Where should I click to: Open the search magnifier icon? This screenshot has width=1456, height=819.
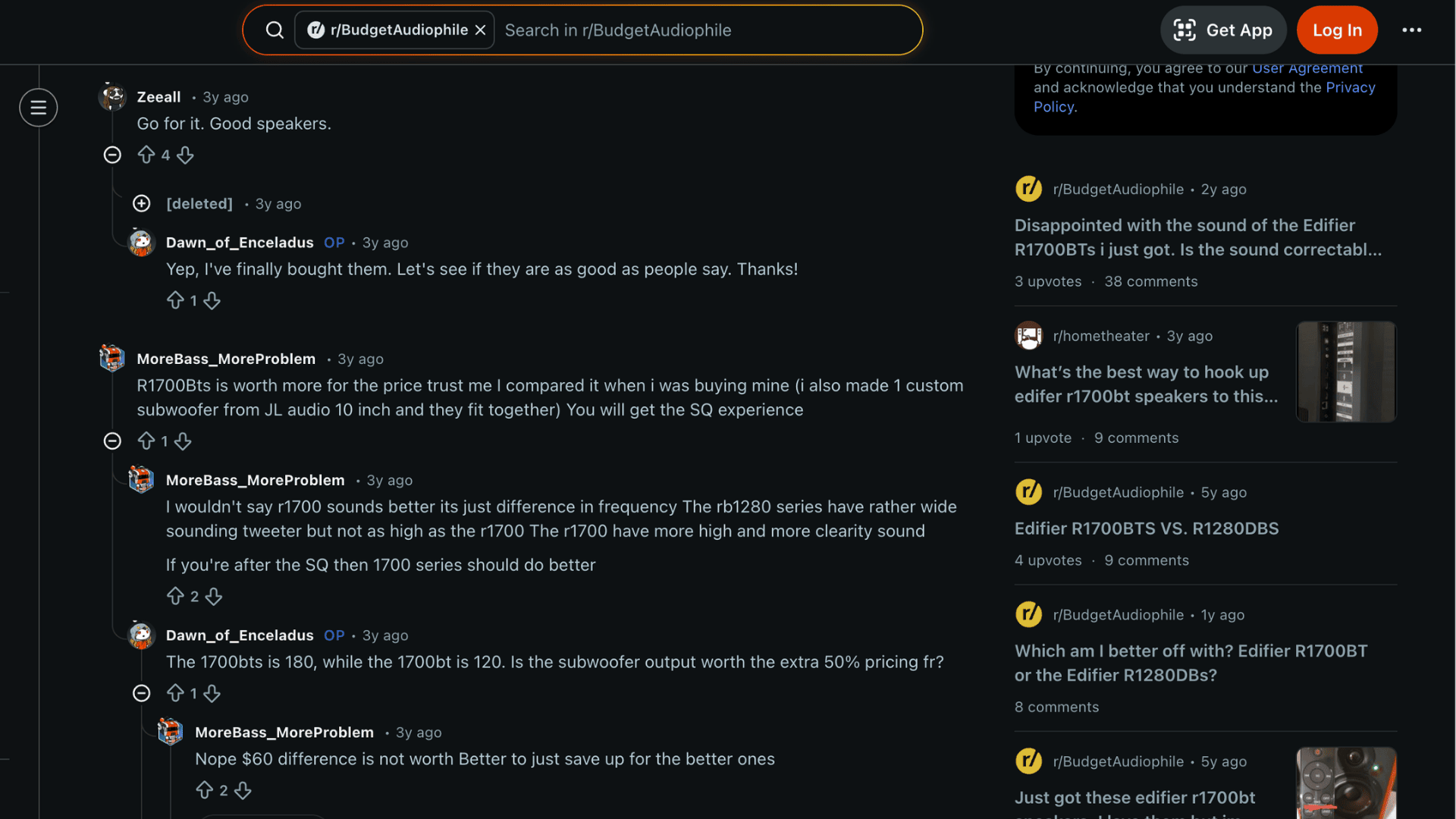(274, 30)
